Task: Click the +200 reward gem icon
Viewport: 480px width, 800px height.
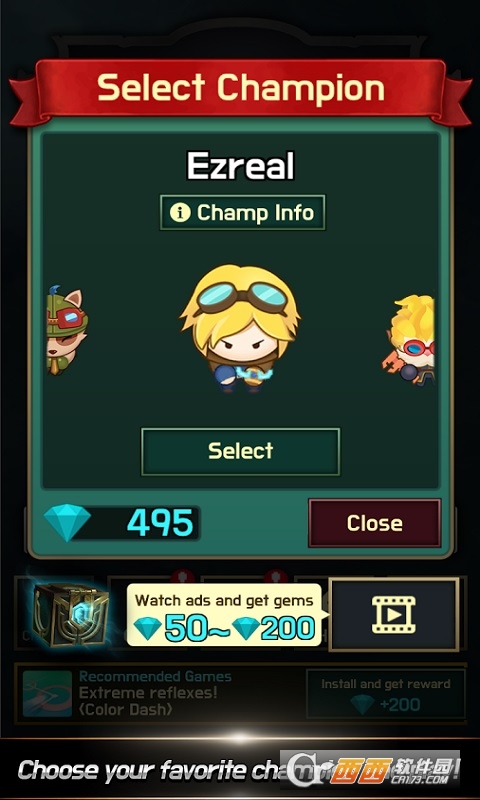Action: tap(363, 705)
